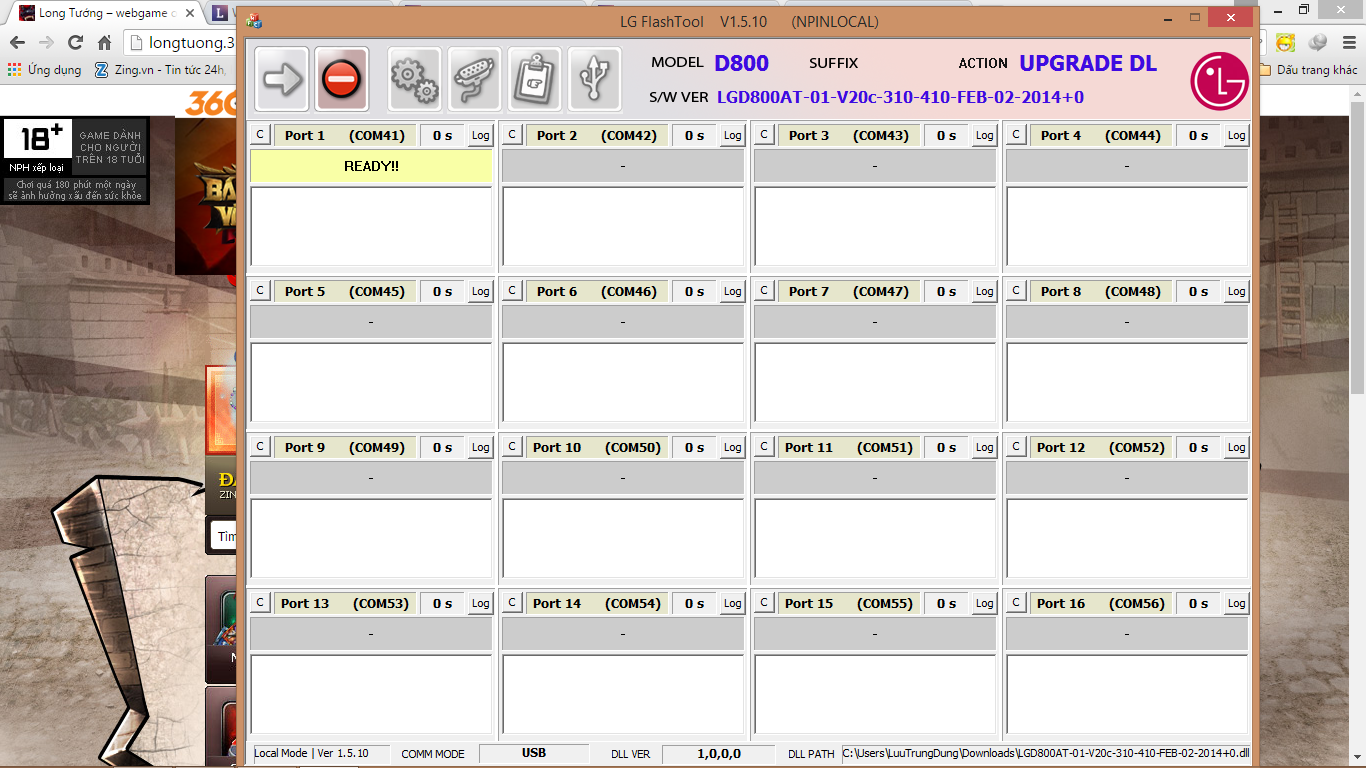Click the READY!! status bar of Port 1
Viewport: 1366px width, 768px height.
pos(371,166)
